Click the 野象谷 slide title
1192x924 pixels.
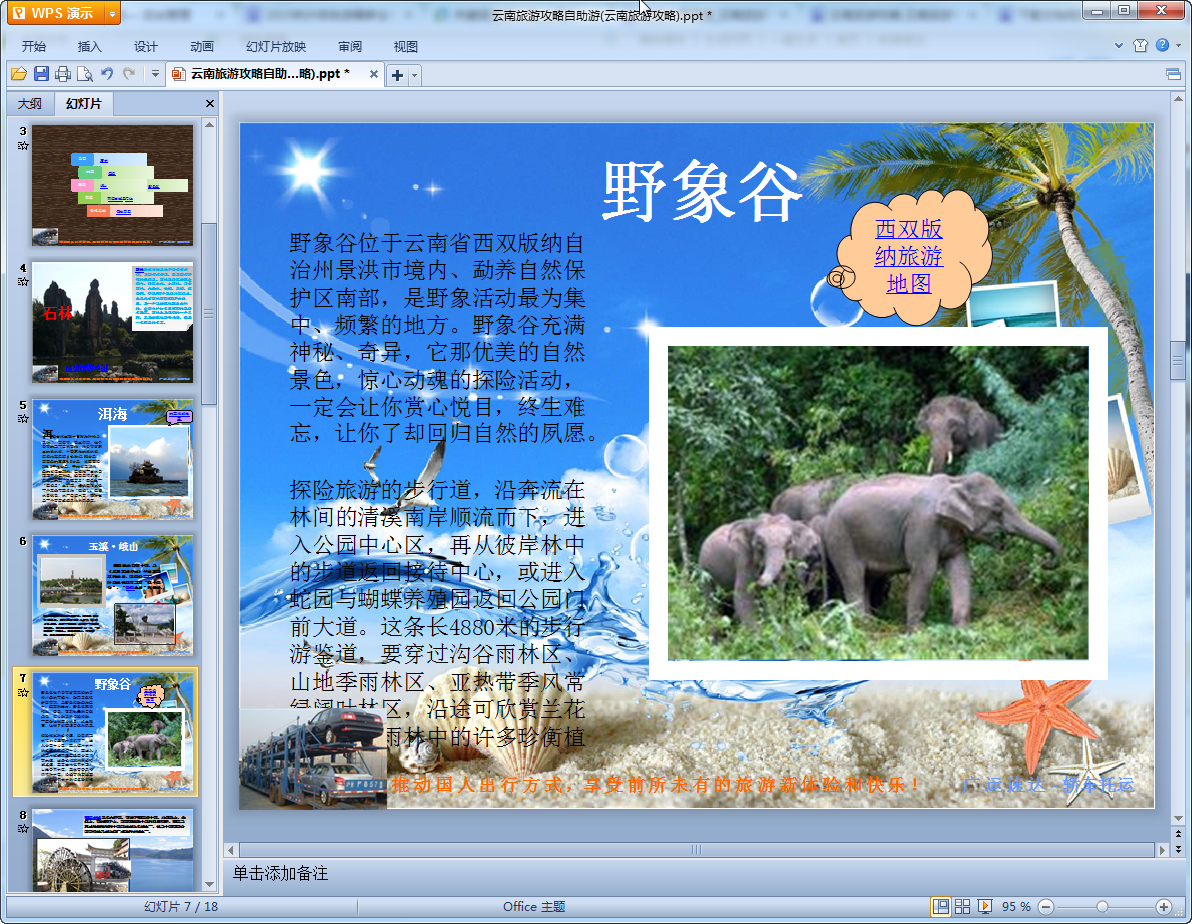click(x=702, y=191)
